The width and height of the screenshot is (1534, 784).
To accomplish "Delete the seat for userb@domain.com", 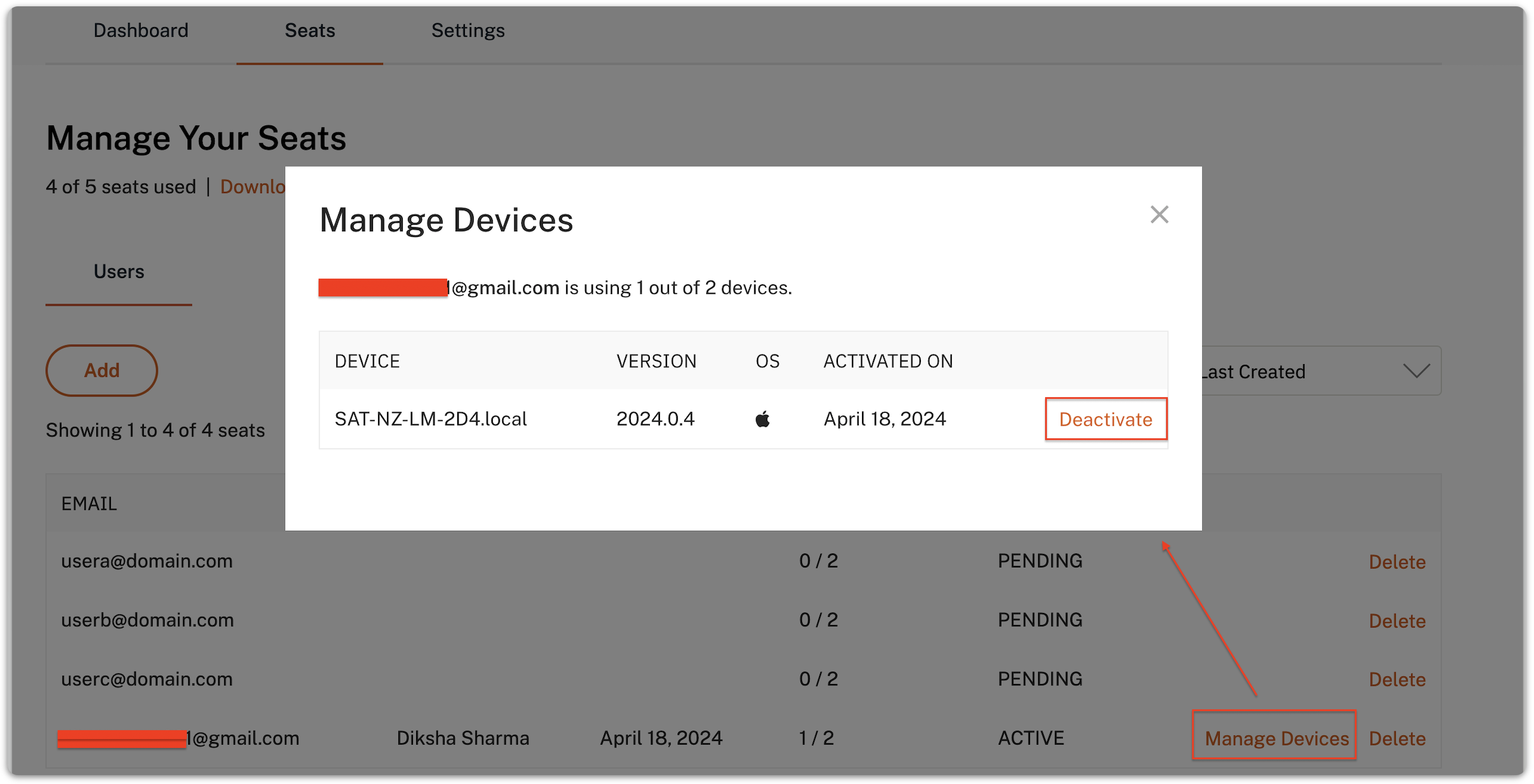I will tap(1397, 620).
